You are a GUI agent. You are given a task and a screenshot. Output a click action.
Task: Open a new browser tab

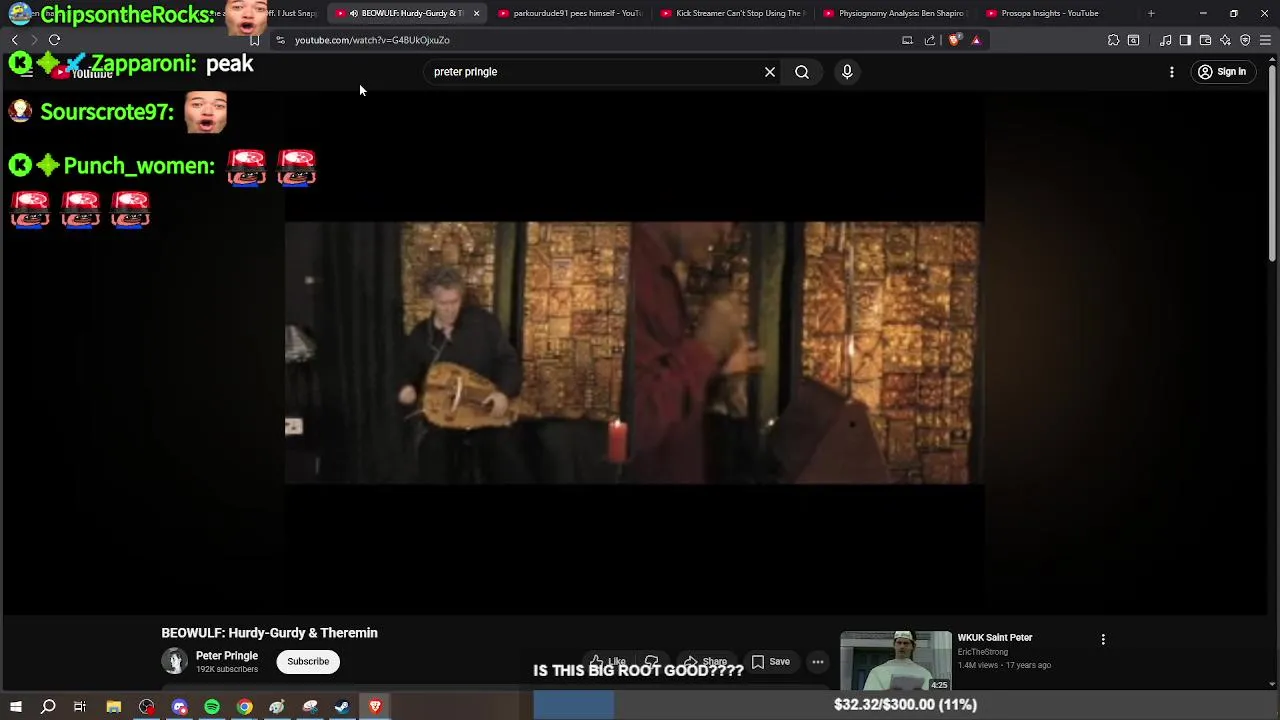coord(1151,13)
